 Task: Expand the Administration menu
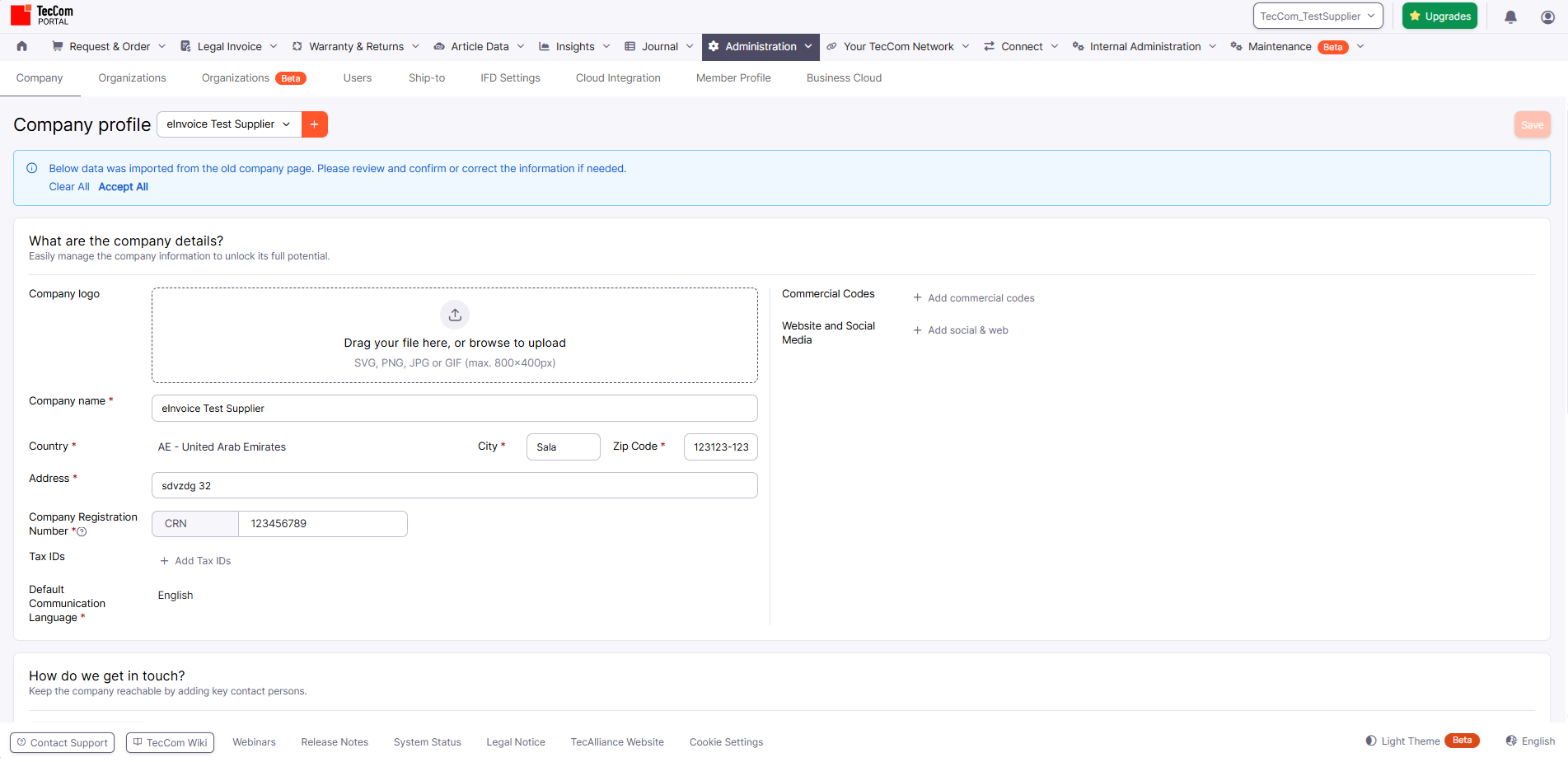coord(760,47)
